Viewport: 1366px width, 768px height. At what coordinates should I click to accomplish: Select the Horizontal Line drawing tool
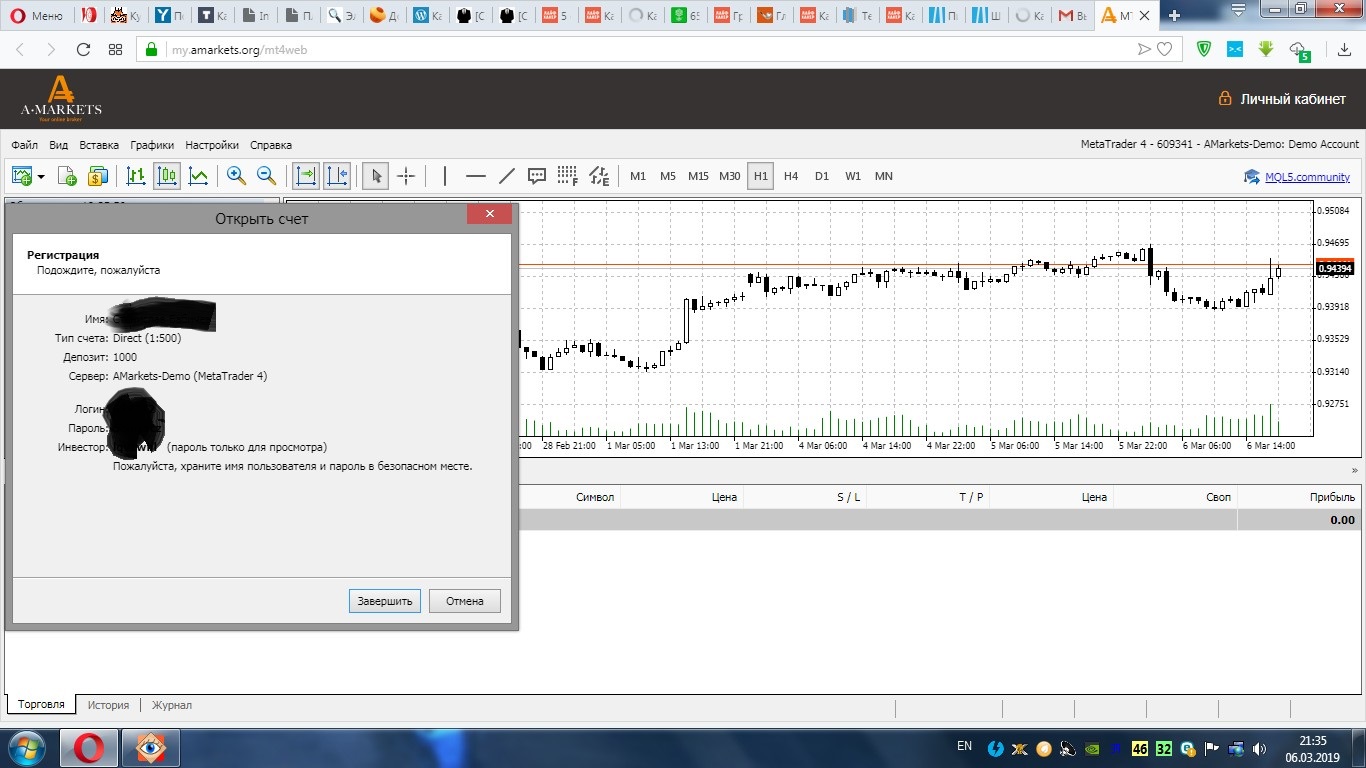point(476,176)
